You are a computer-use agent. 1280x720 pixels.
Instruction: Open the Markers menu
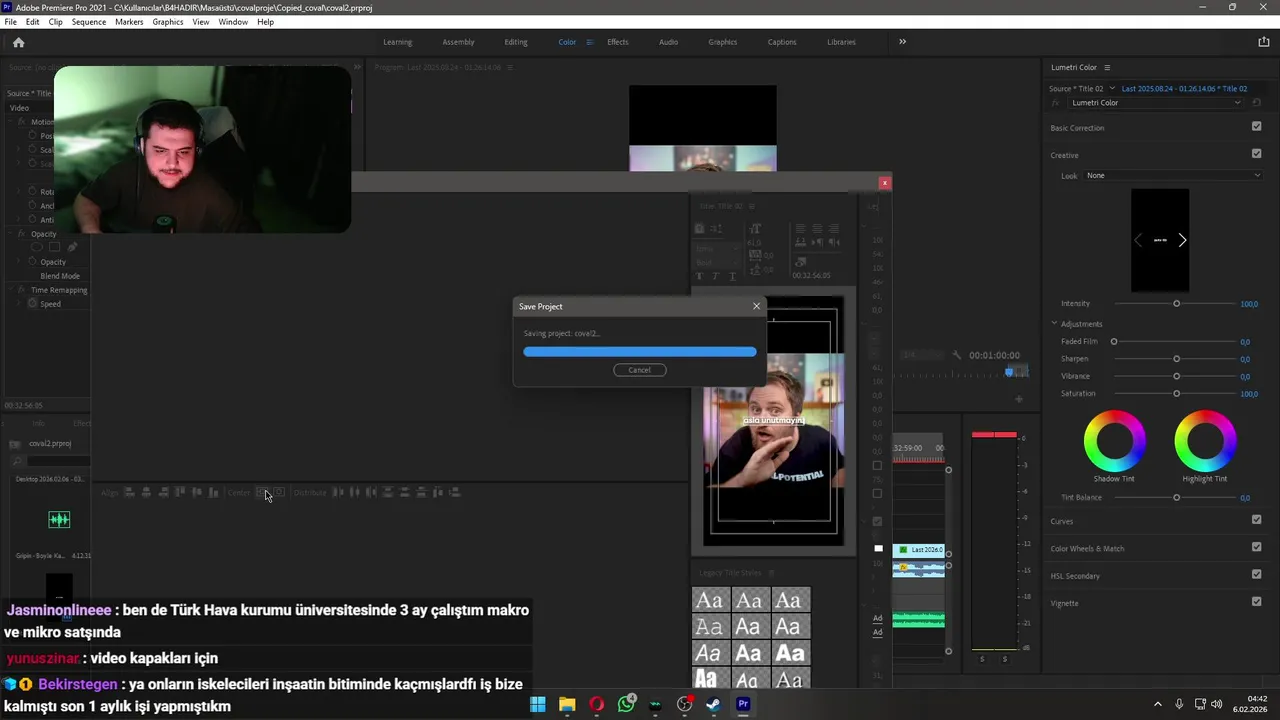(129, 22)
